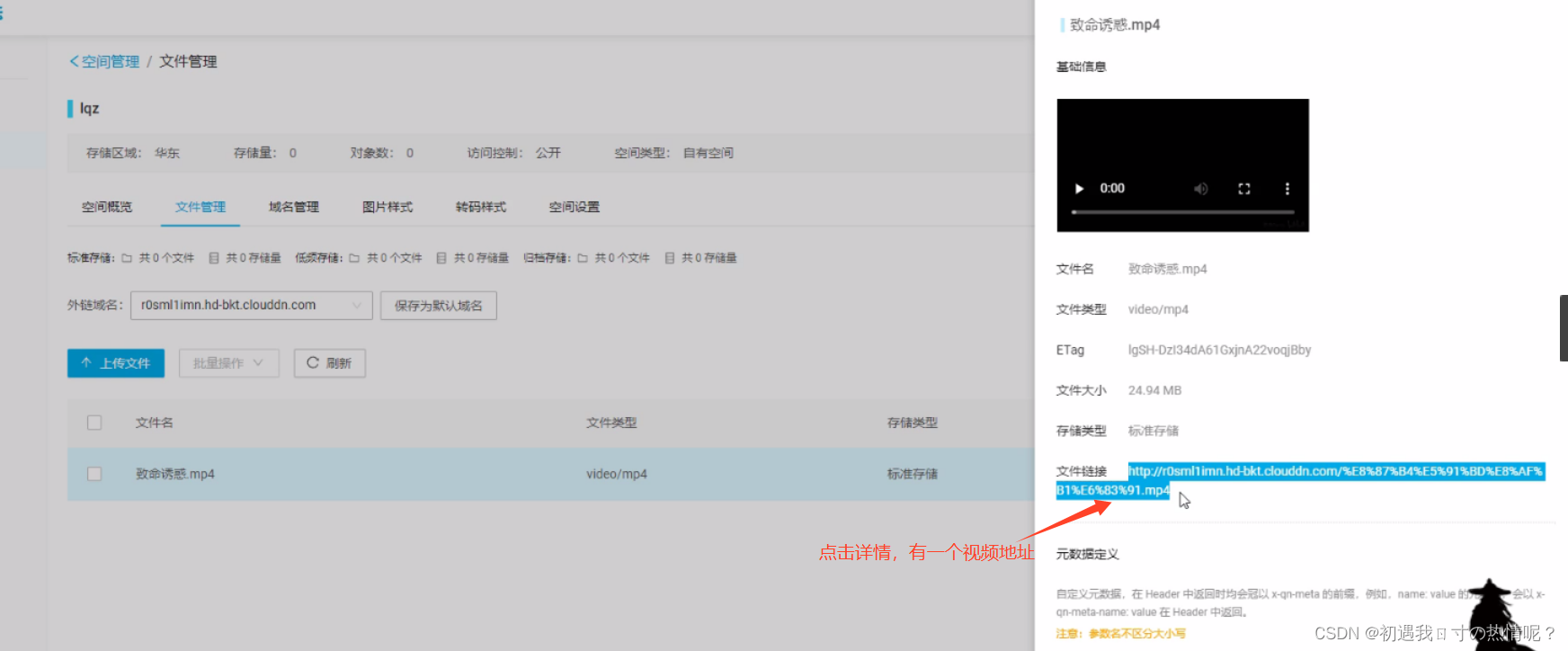Click the video/mp4 cell in file row

pos(617,474)
